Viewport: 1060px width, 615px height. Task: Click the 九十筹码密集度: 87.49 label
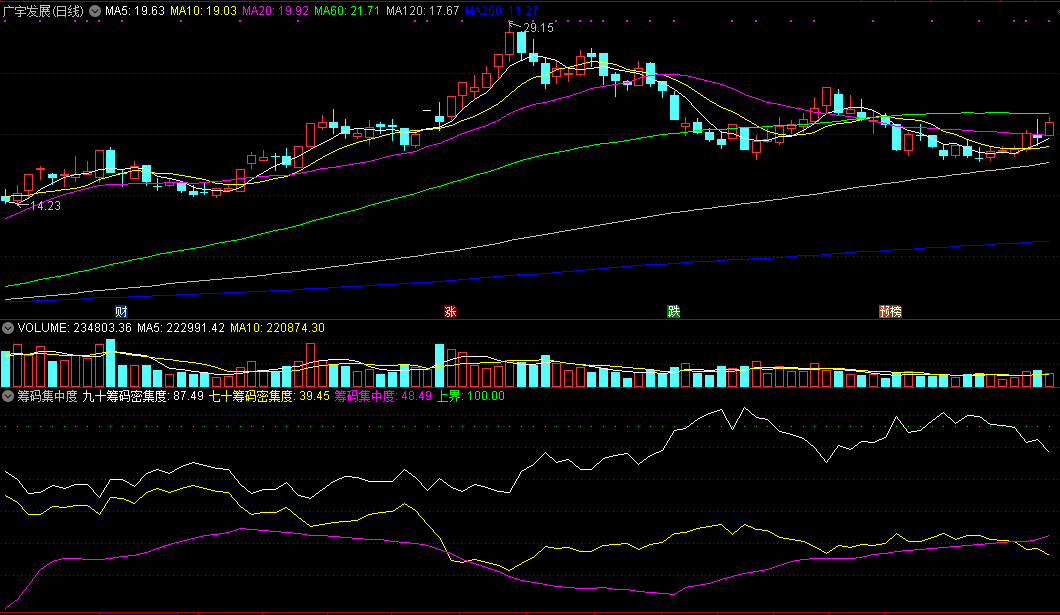(x=143, y=396)
